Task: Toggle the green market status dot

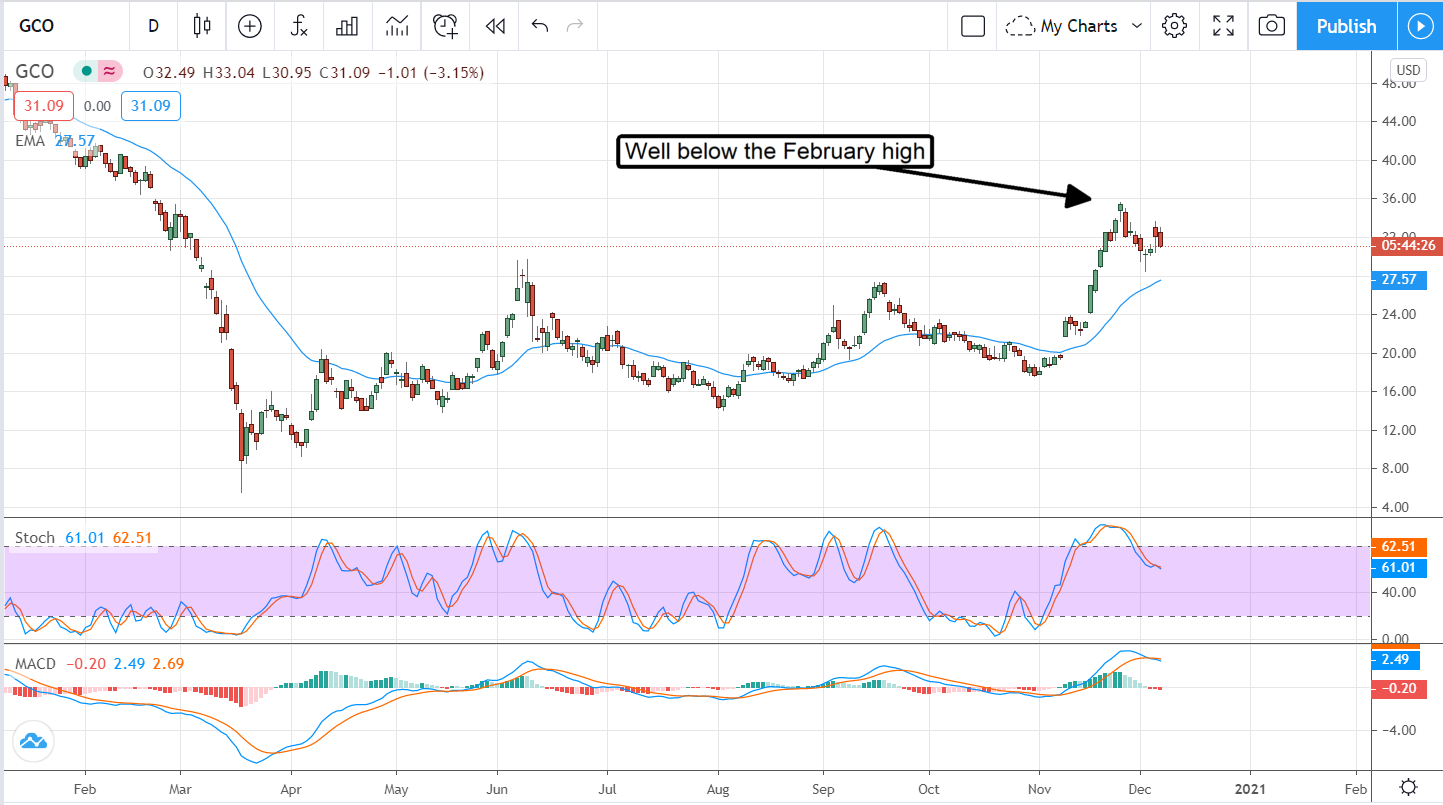Action: click(88, 72)
